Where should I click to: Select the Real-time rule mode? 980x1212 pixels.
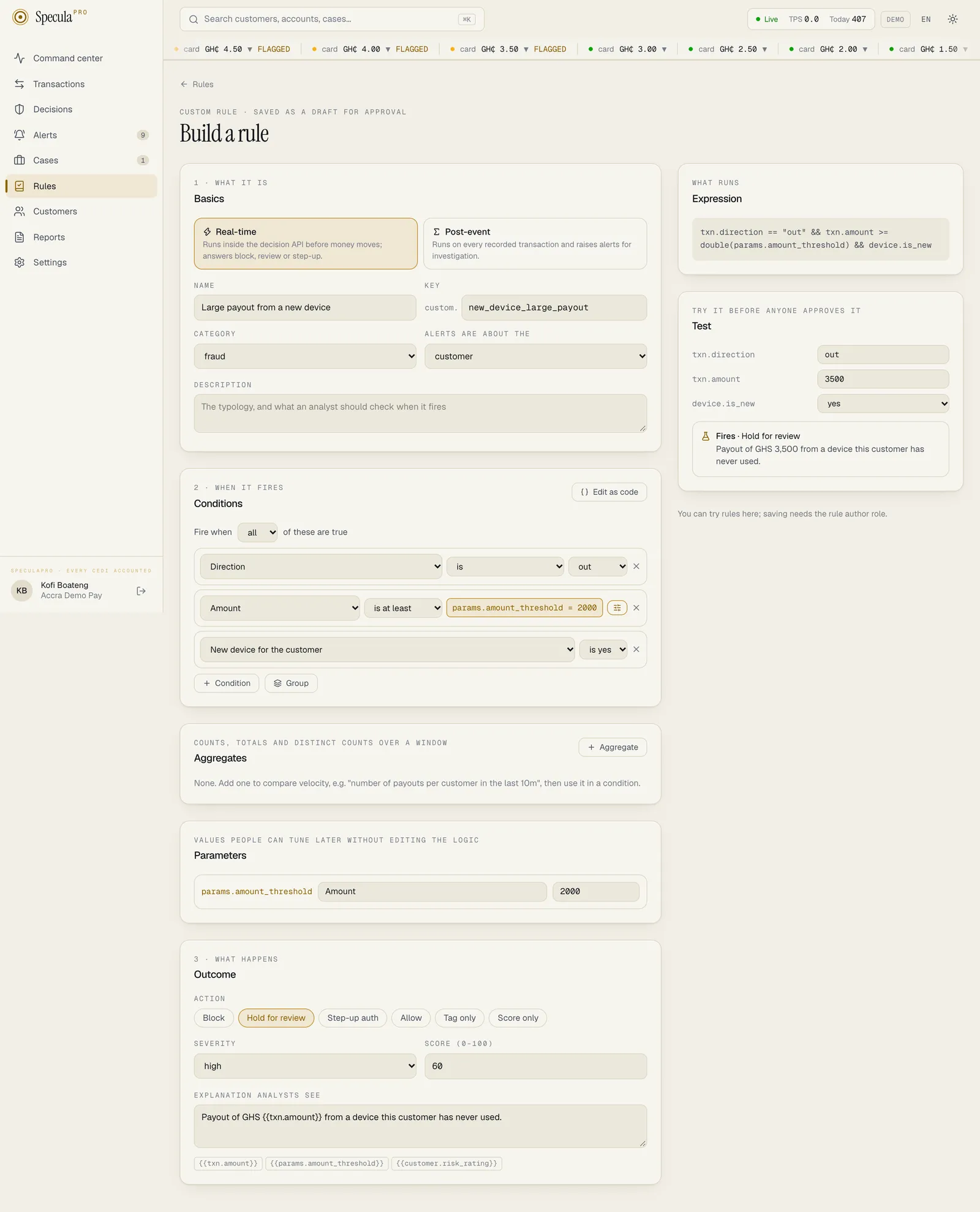(306, 244)
